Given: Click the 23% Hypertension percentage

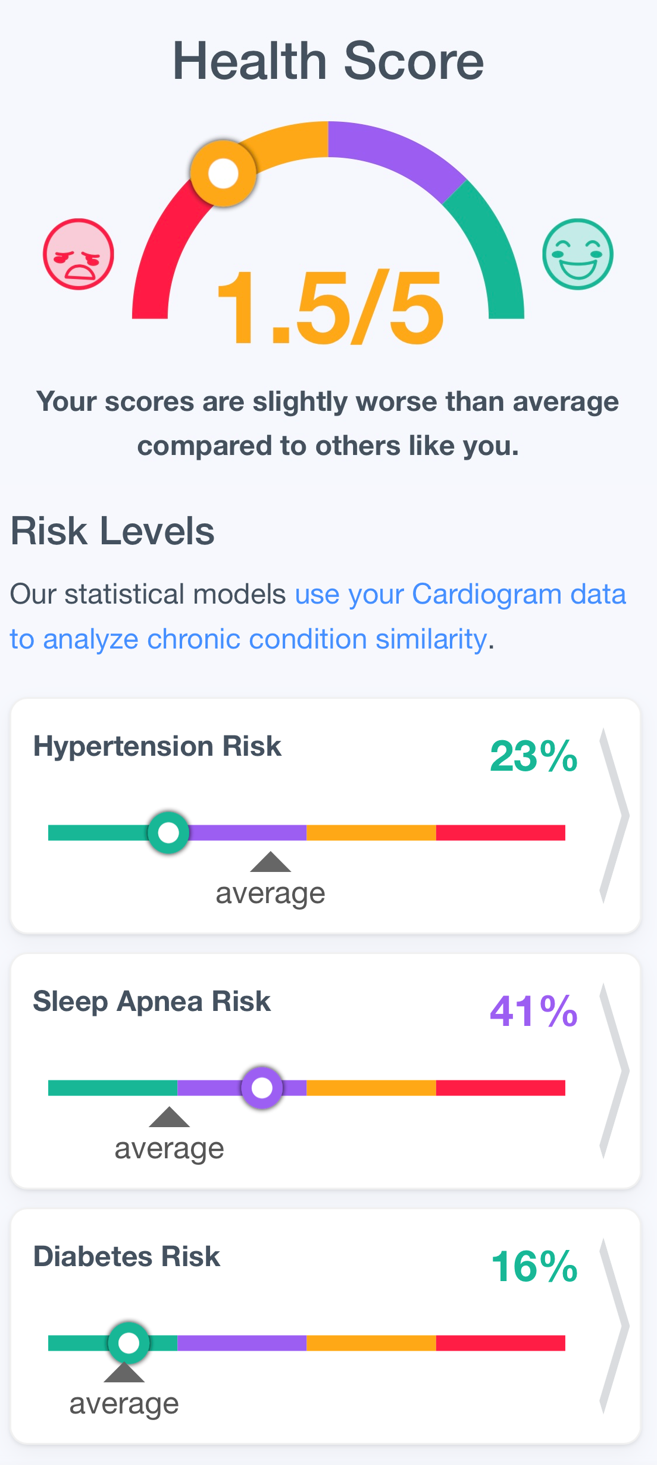Looking at the screenshot, I should [x=534, y=757].
